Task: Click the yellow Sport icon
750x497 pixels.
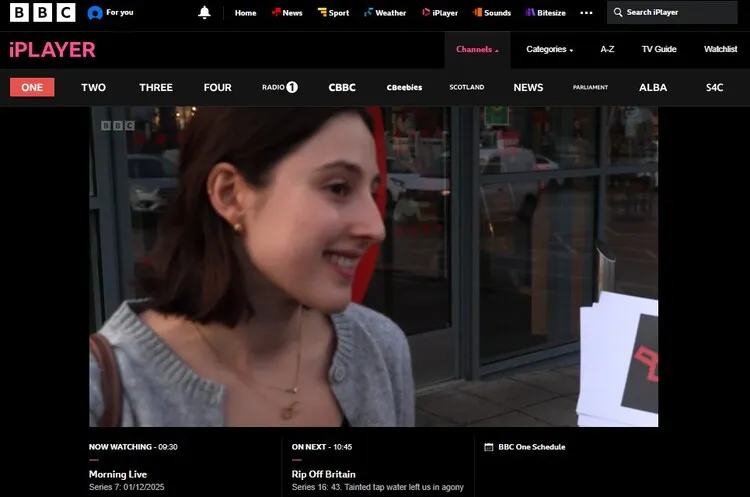Action: point(322,12)
